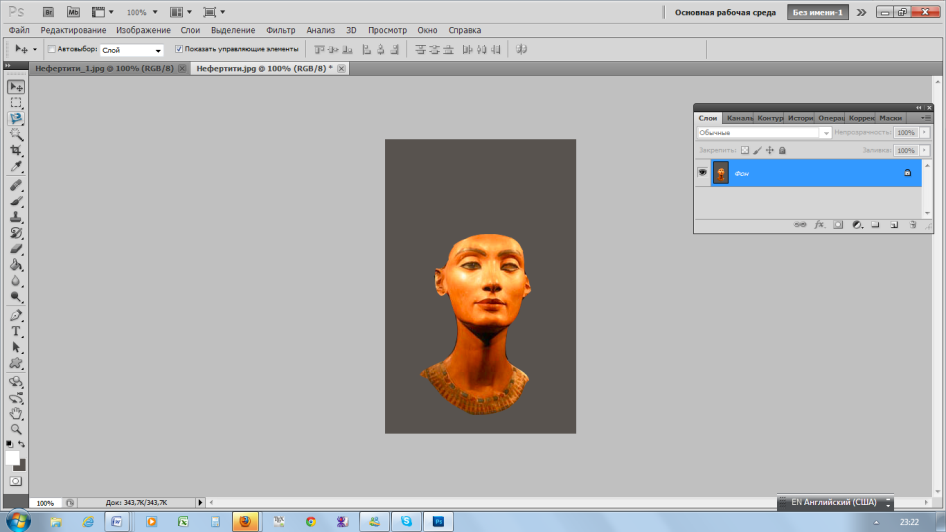Open the blend mode Обычные dropdown

click(764, 133)
